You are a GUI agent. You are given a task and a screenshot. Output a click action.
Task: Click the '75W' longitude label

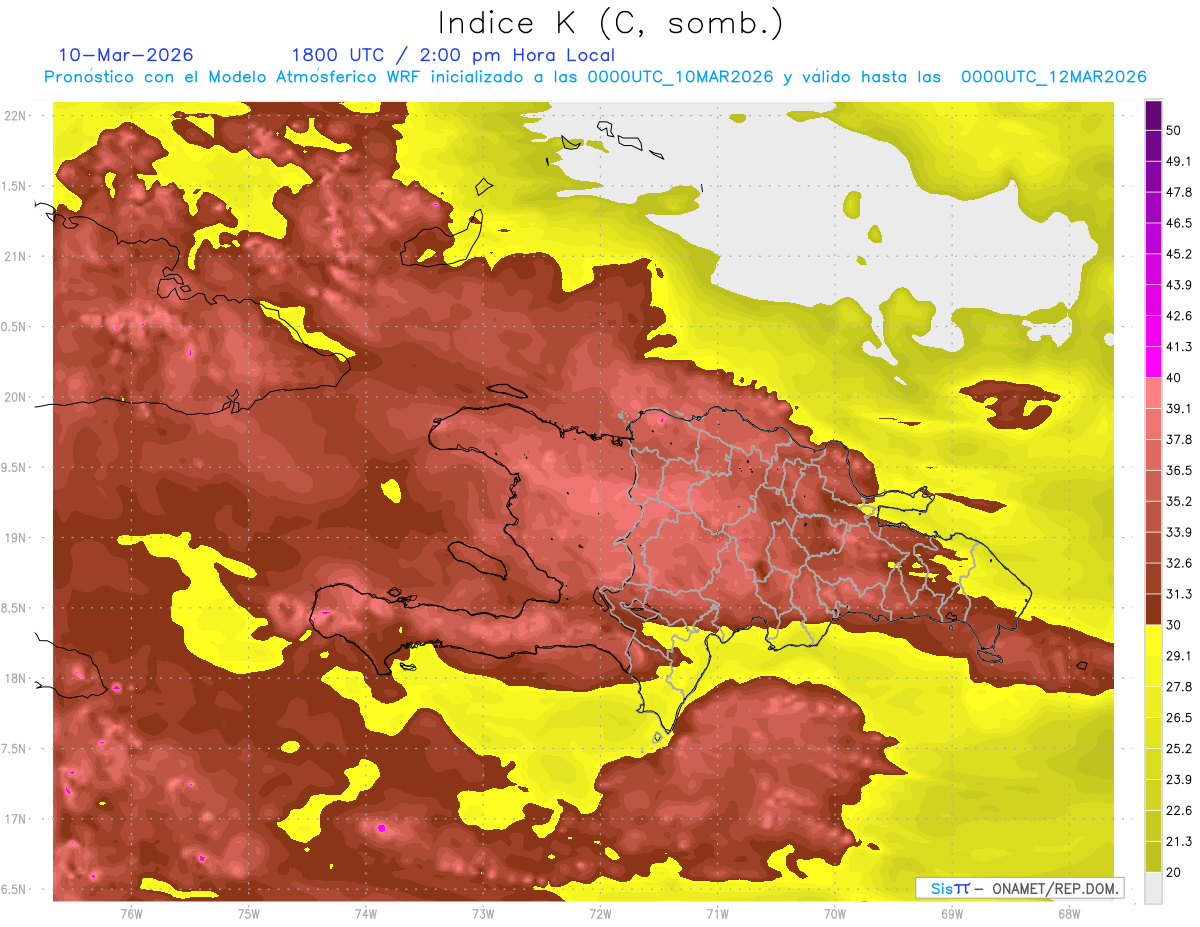tap(248, 913)
